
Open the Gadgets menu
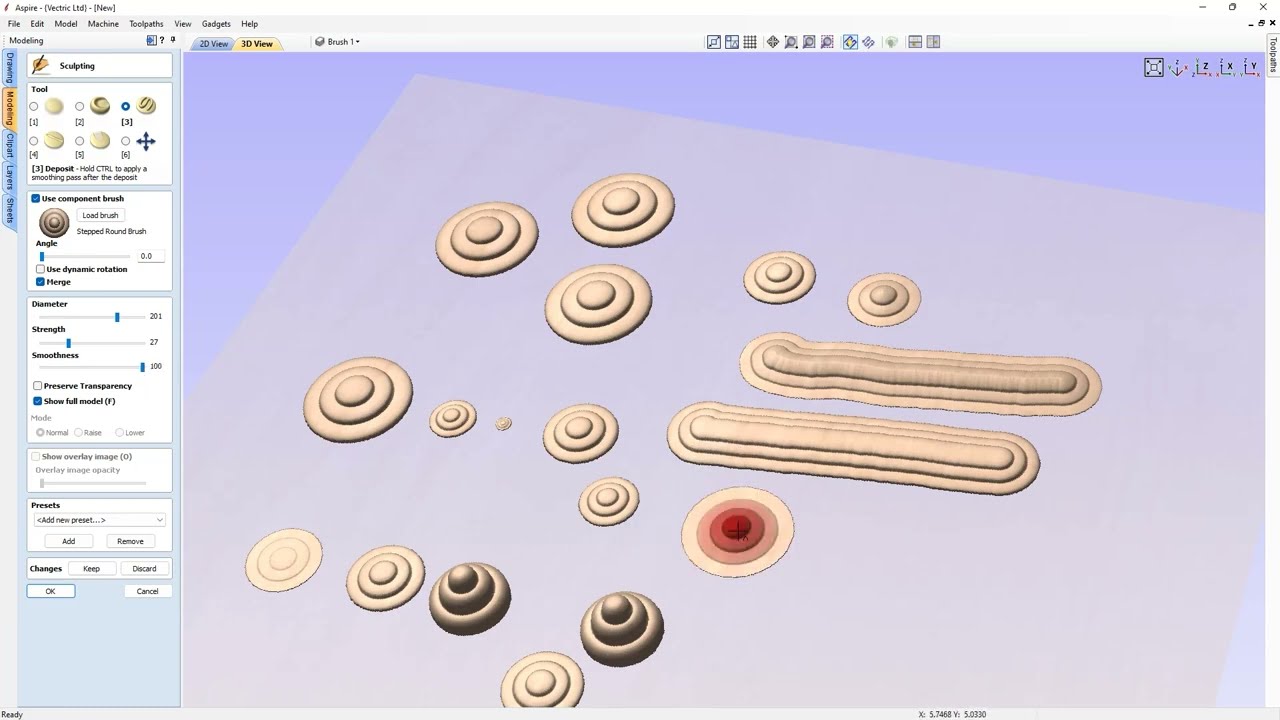tap(216, 24)
